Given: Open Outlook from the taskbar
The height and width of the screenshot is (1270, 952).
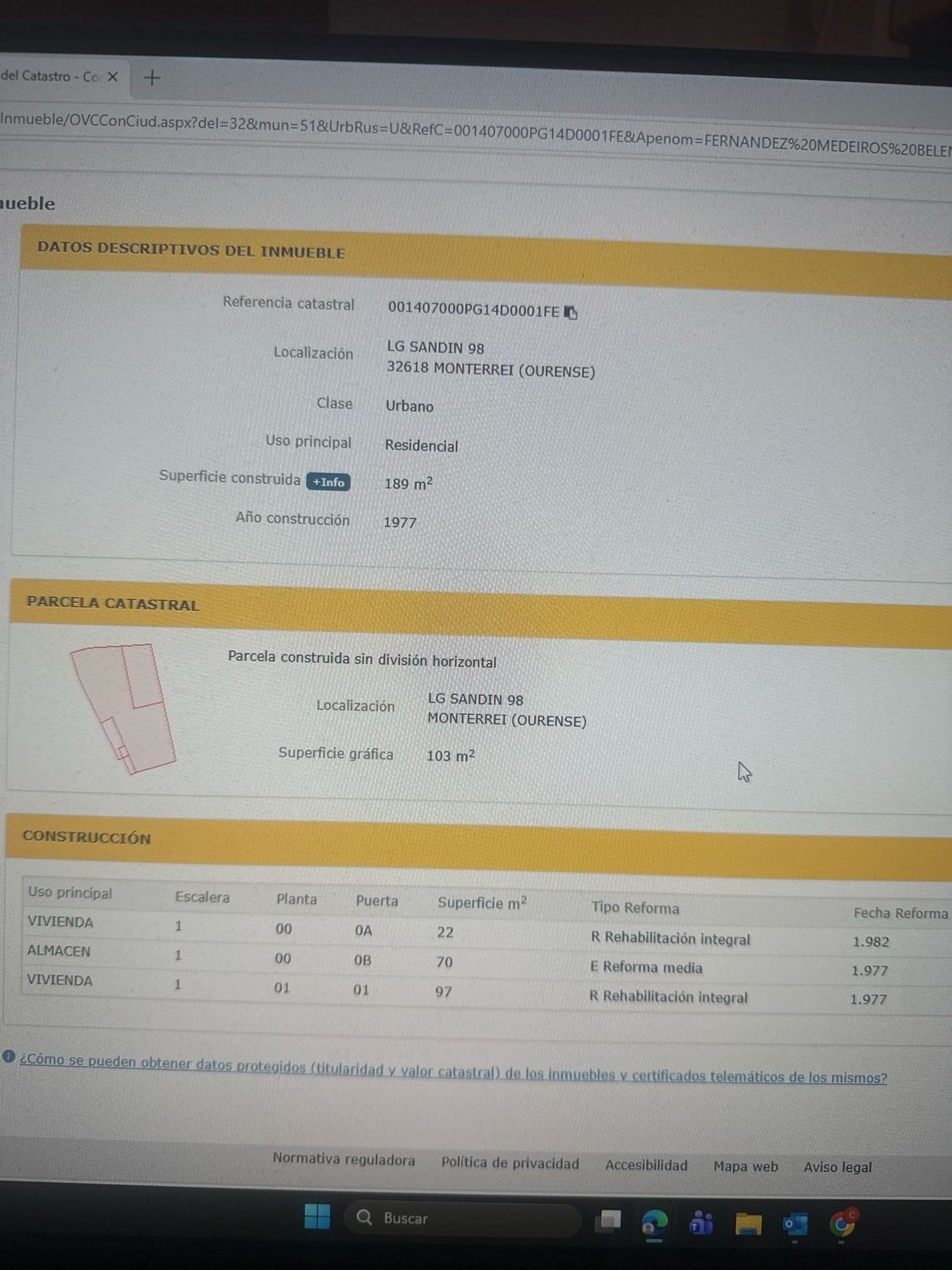Looking at the screenshot, I should tap(795, 1224).
